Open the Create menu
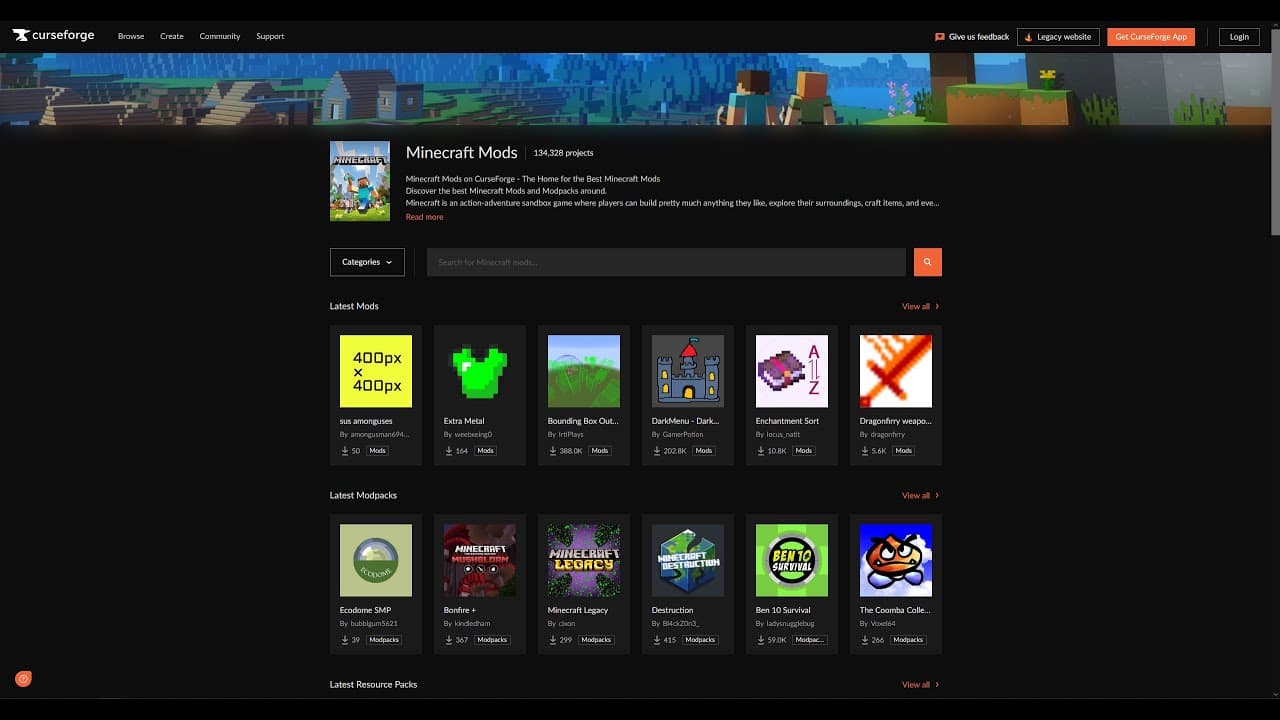The height and width of the screenshot is (720, 1280). [x=172, y=36]
